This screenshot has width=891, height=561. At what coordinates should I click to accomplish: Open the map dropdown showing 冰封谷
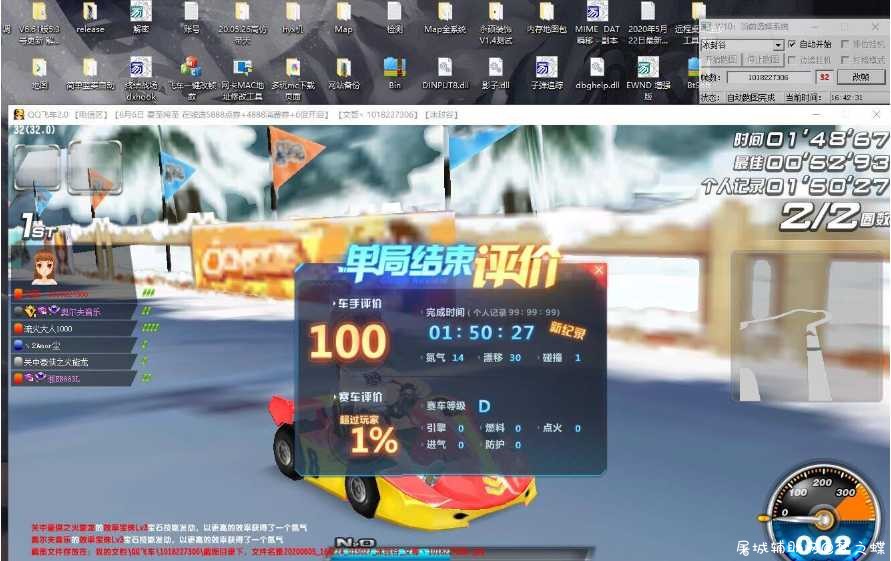(x=778, y=45)
